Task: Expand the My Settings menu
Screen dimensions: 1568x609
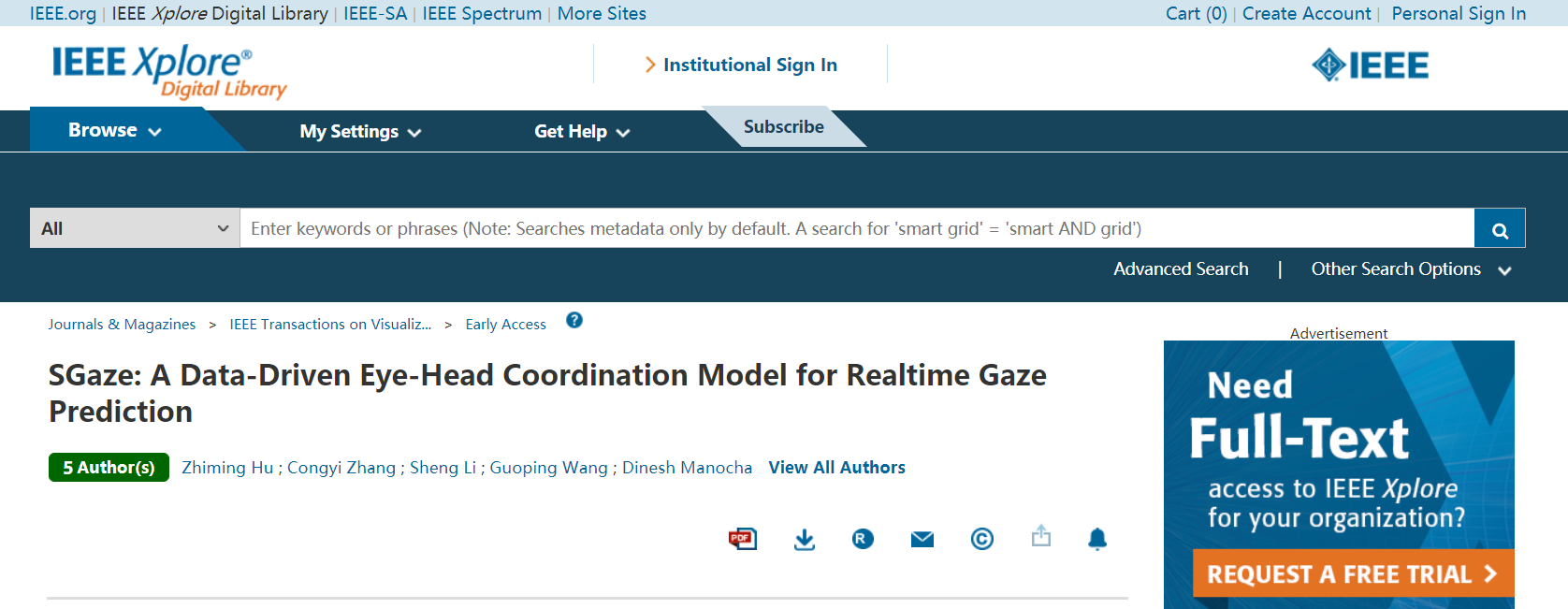Action: pyautogui.click(x=360, y=132)
